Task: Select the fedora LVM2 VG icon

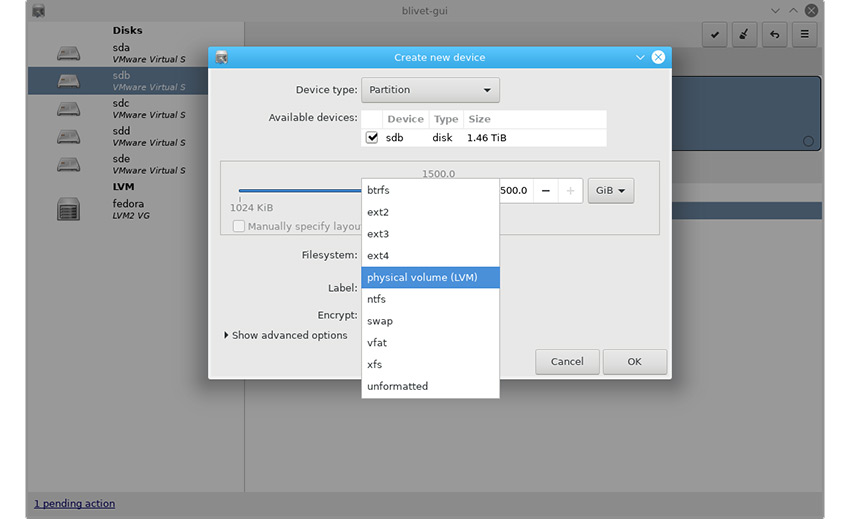Action: (68, 210)
